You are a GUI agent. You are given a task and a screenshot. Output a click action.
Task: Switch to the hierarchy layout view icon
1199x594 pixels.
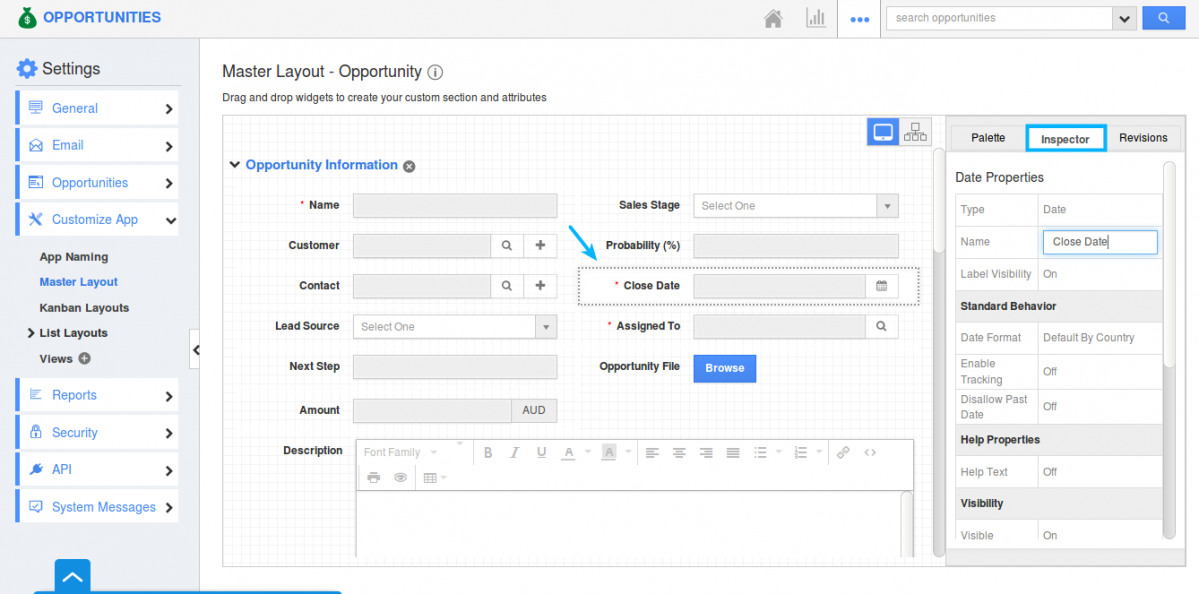(915, 132)
